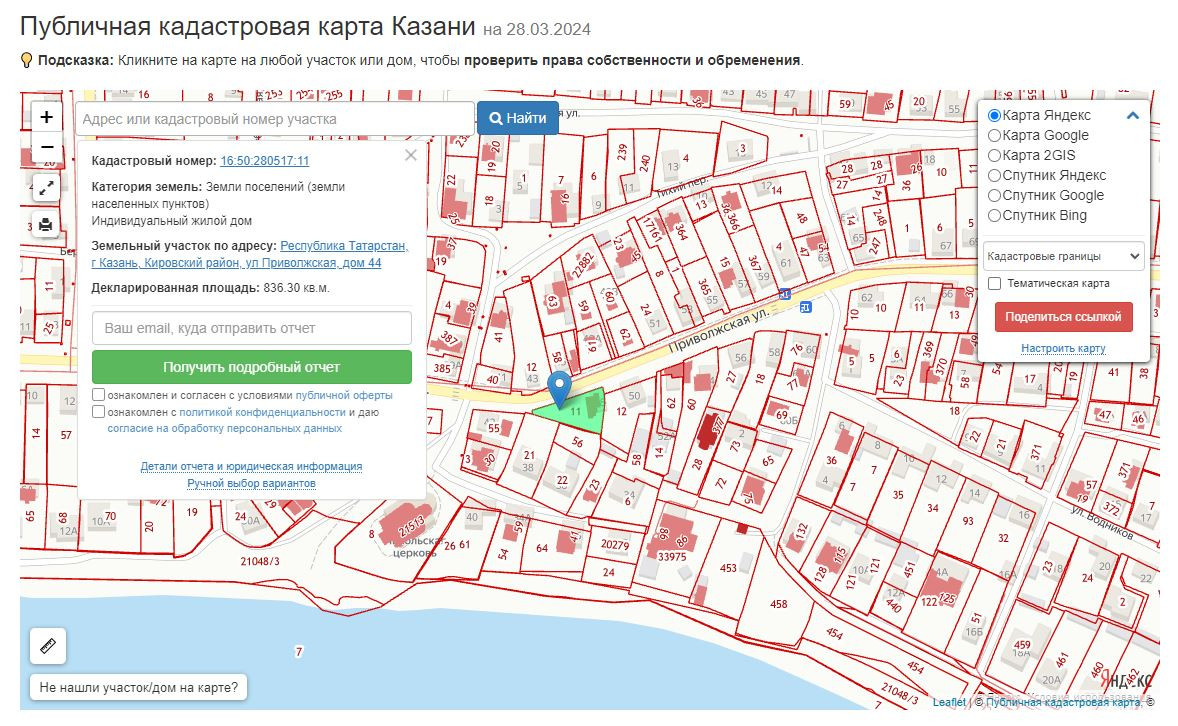The image size is (1178, 726).
Task: Click parcel labeled 20279 on the map
Action: (615, 545)
